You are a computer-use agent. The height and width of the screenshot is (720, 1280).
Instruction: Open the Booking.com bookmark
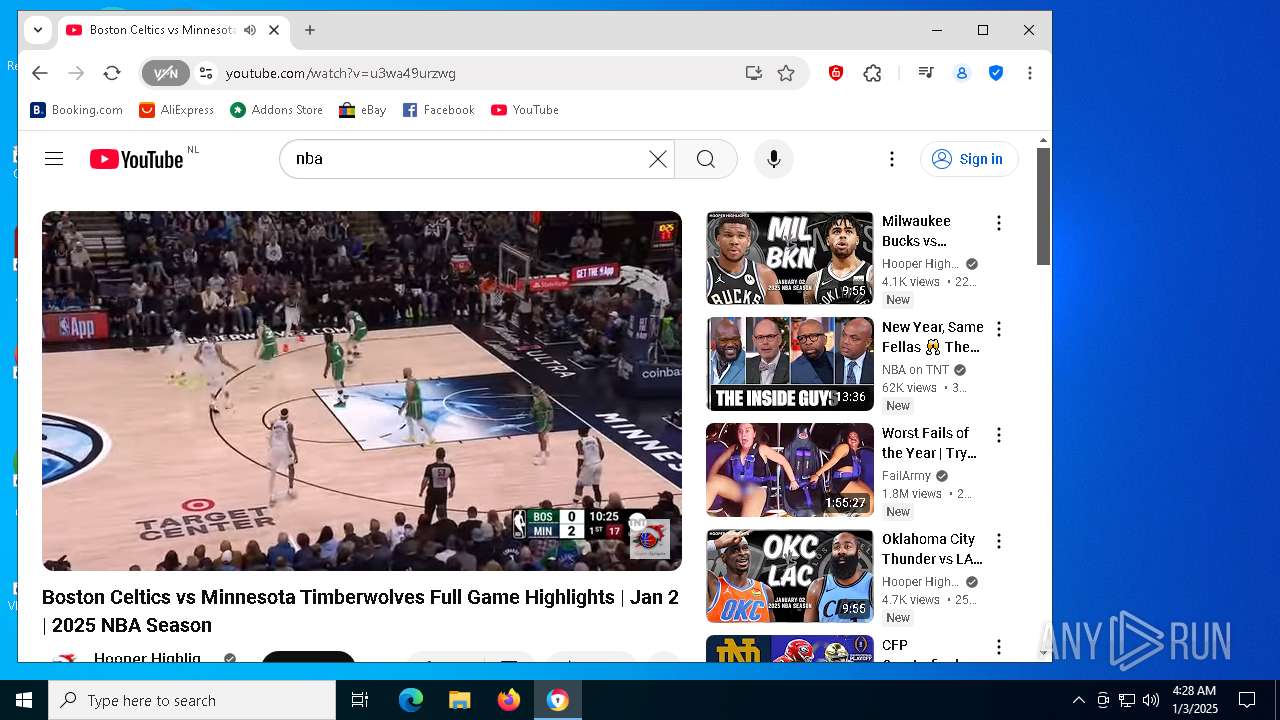click(x=77, y=110)
